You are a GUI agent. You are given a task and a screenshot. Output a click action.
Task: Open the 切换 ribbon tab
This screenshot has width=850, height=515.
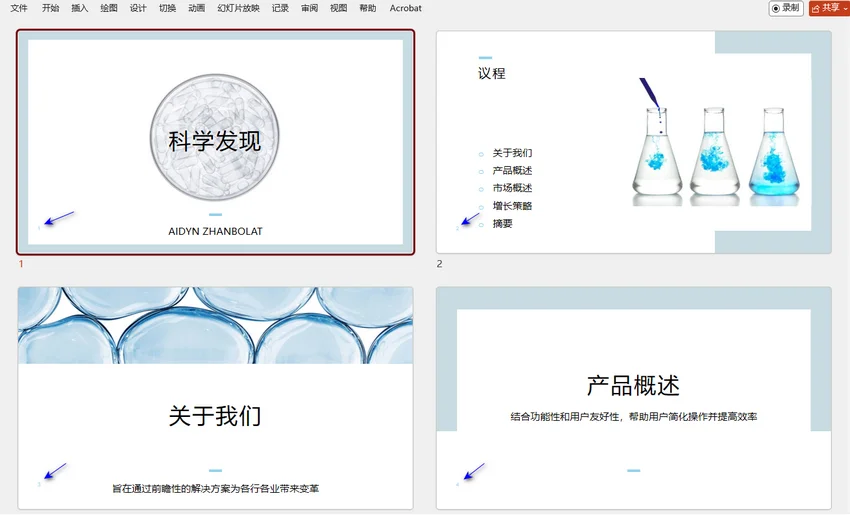(x=168, y=8)
